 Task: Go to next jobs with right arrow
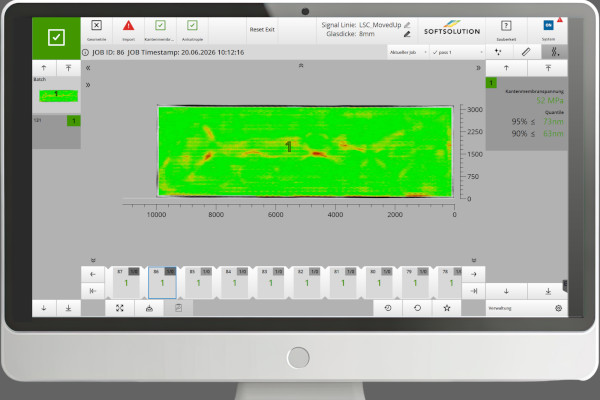click(474, 274)
